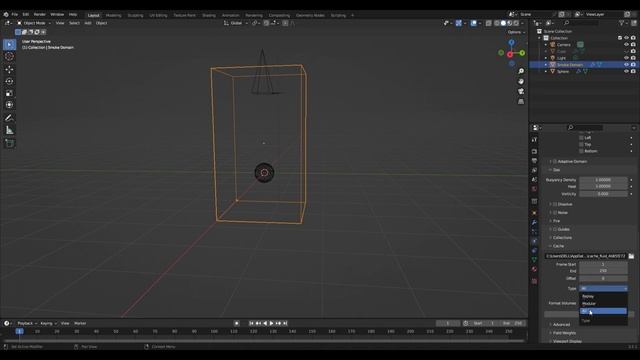Switch perspective/orthographic grid icon
Image resolution: width=640 pixels, height=360 pixels.
coord(521,102)
